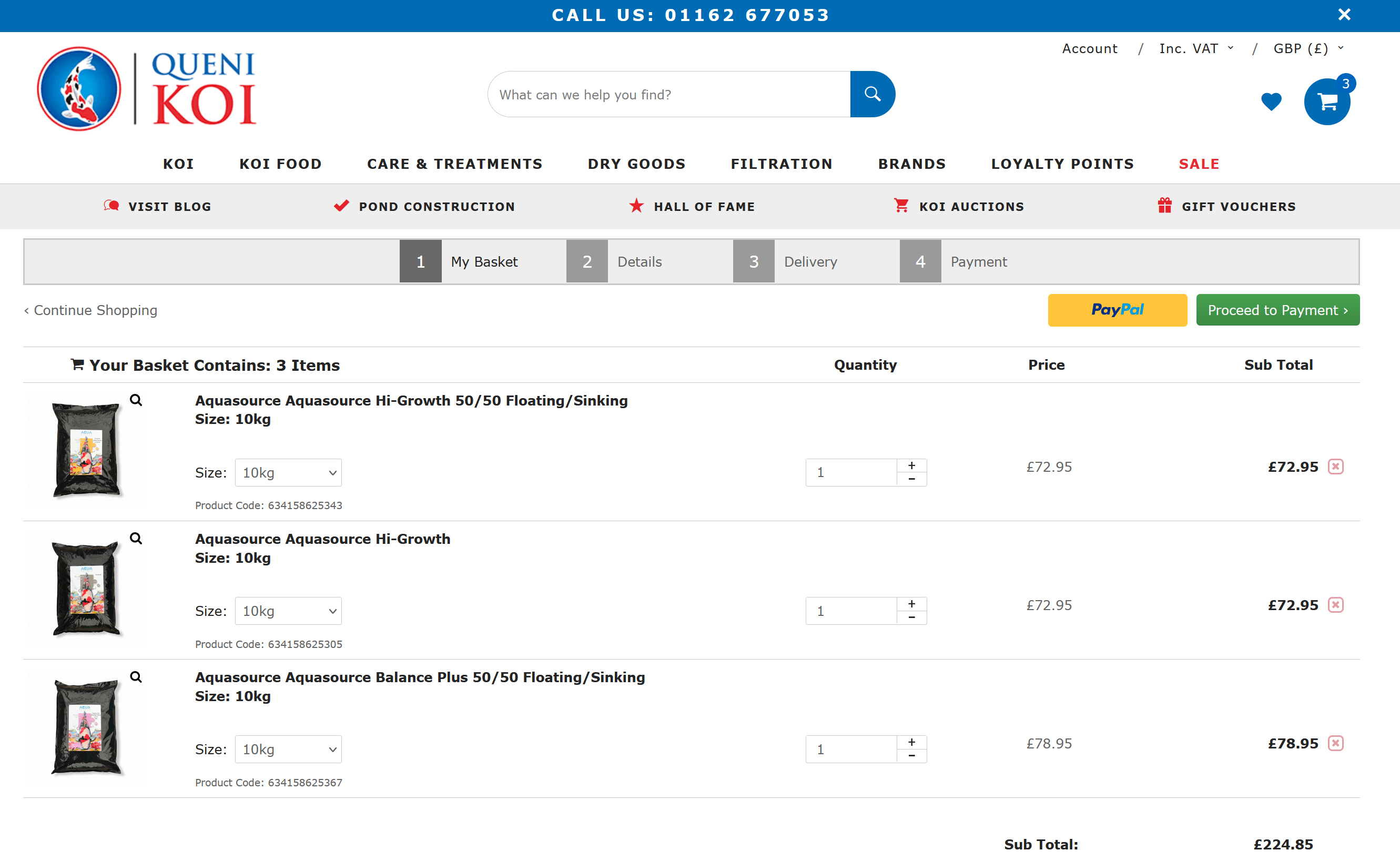This screenshot has width=1400, height=861.
Task: Click Aquasource Hi-Growth product thumbnail
Action: tap(86, 588)
